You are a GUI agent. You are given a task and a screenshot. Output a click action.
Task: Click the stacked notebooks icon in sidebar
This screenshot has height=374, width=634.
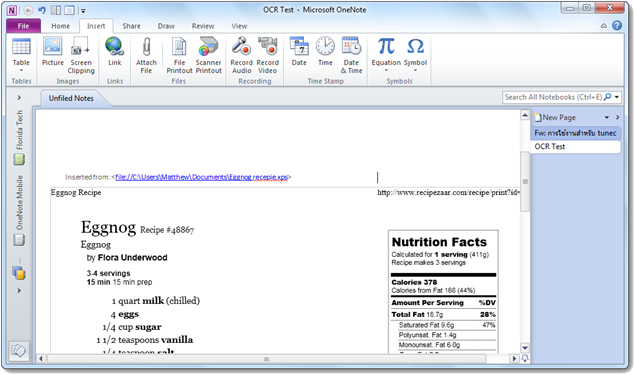pyautogui.click(x=19, y=273)
